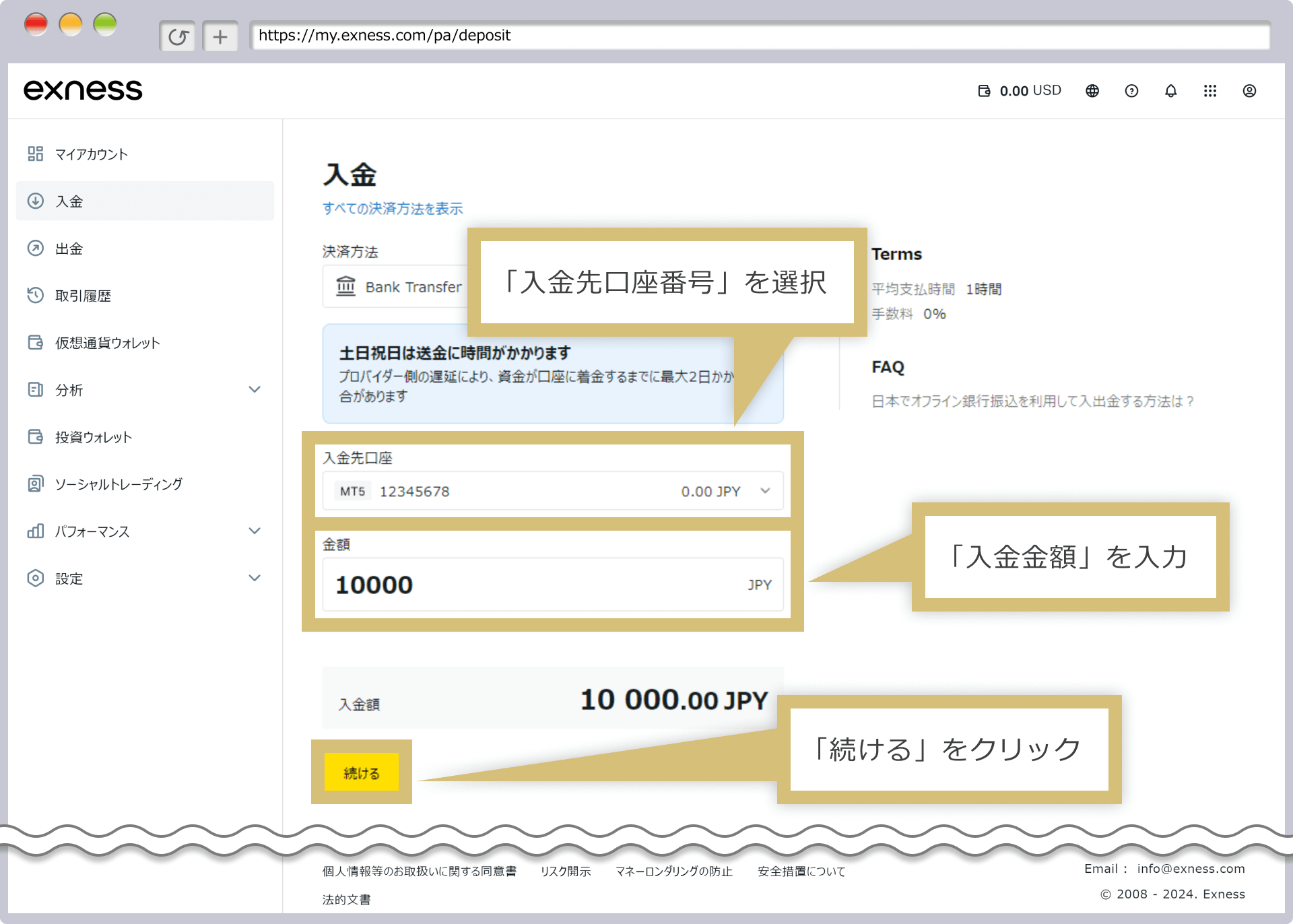Image resolution: width=1293 pixels, height=924 pixels.
Task: Click the Bank Transfer bank building icon
Action: point(346,286)
